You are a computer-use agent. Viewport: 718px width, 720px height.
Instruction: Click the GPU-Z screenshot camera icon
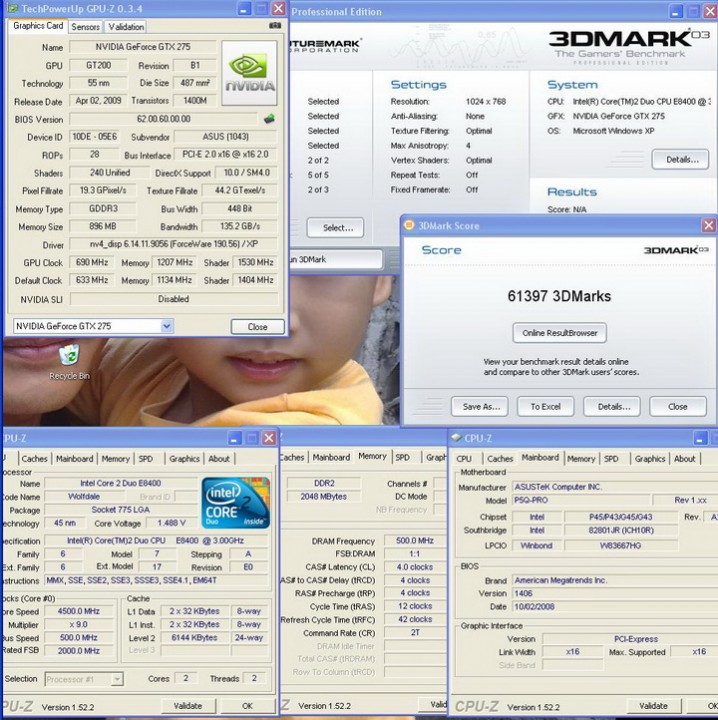pos(275,26)
